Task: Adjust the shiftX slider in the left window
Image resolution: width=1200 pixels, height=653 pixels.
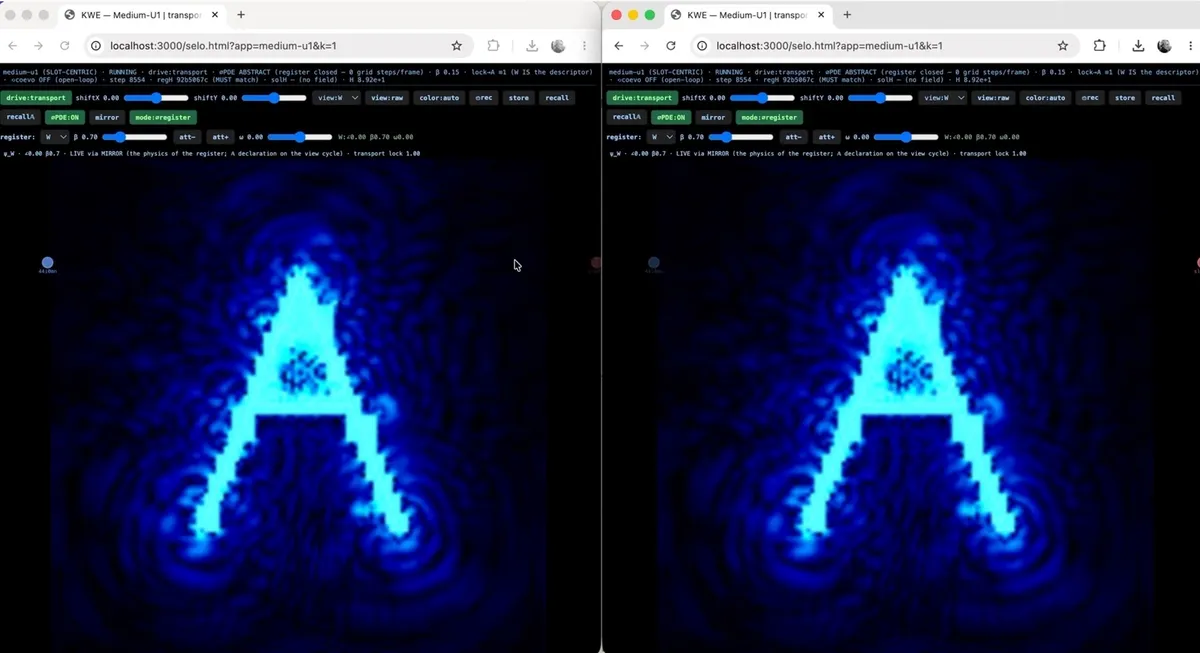Action: [x=156, y=98]
